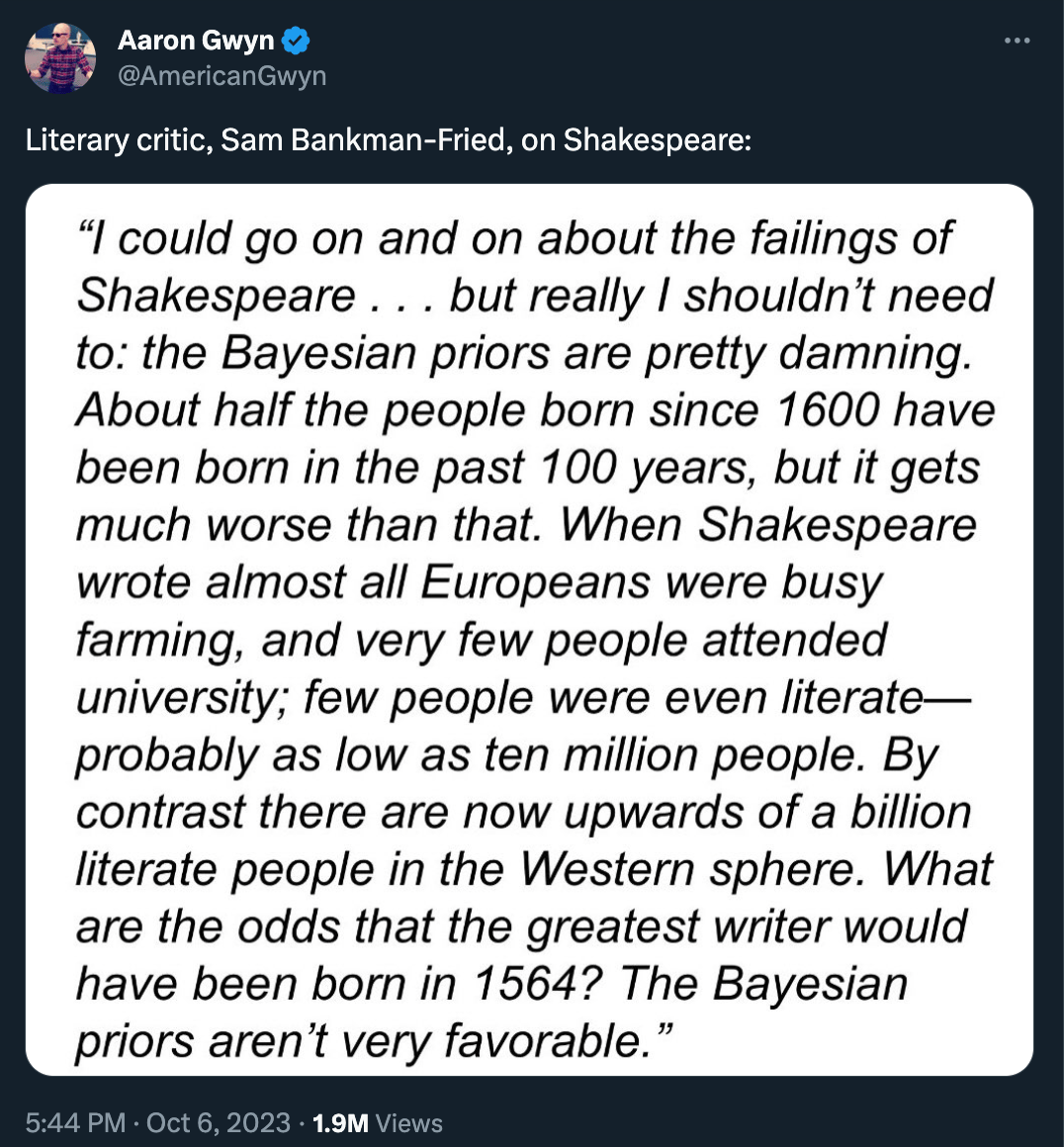Open the tweet's more options ellipsis menu
Image resolution: width=1064 pixels, height=1147 pixels.
click(x=1017, y=41)
